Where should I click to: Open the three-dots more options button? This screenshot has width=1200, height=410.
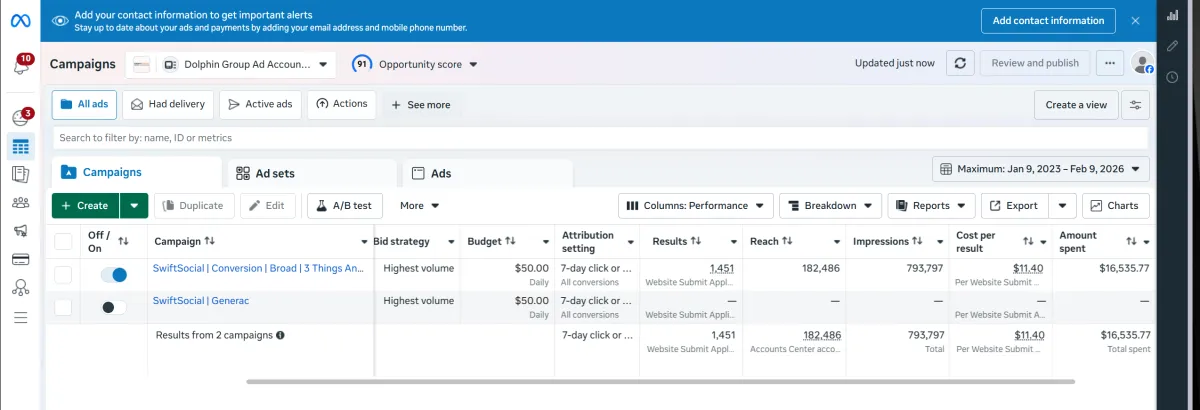click(x=1109, y=63)
